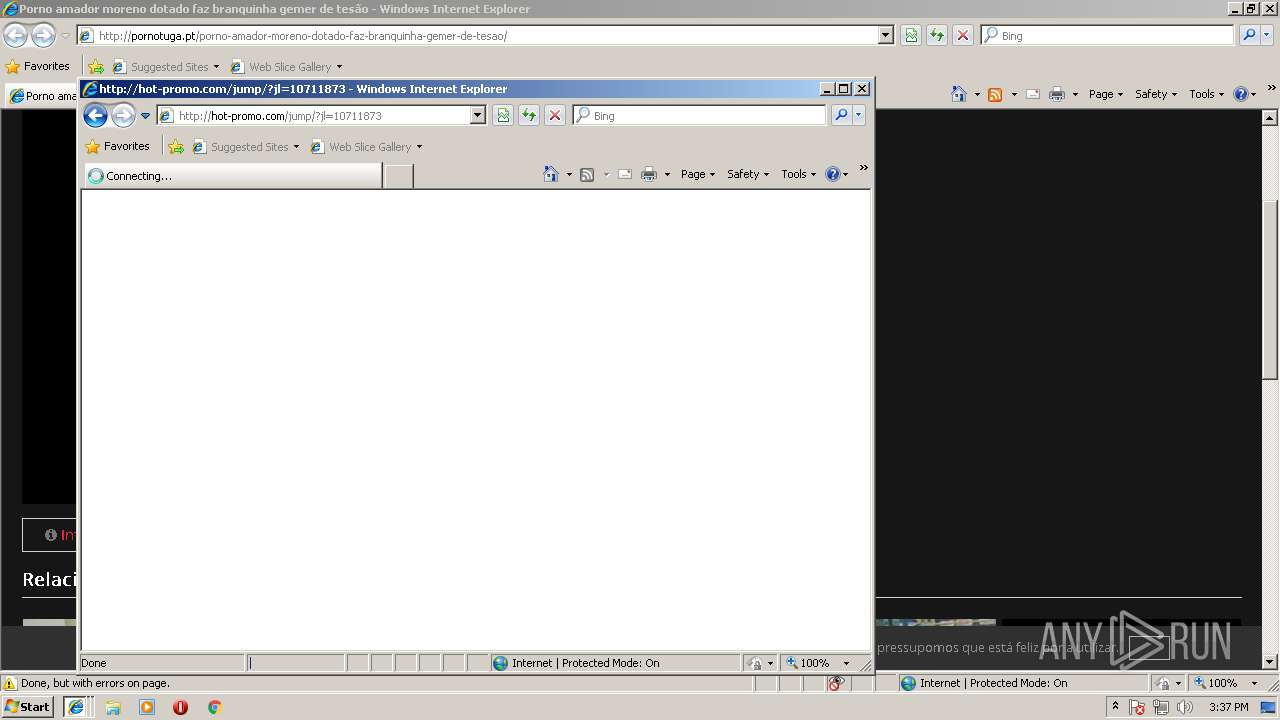Open the Tools menu in main window

pos(1206,94)
